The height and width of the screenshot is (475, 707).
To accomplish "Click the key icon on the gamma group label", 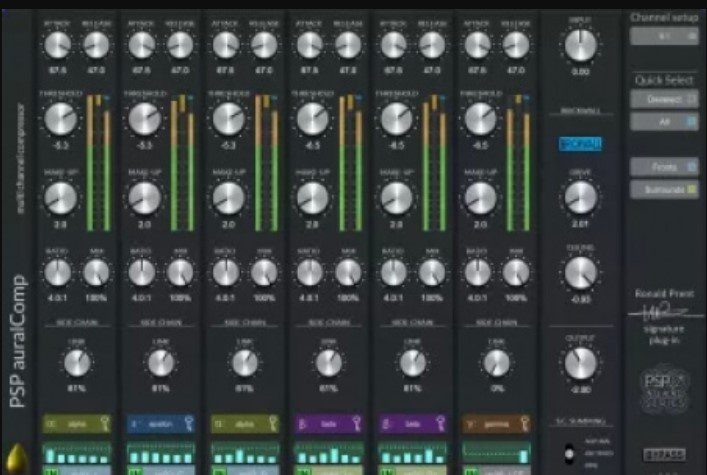I will point(524,424).
